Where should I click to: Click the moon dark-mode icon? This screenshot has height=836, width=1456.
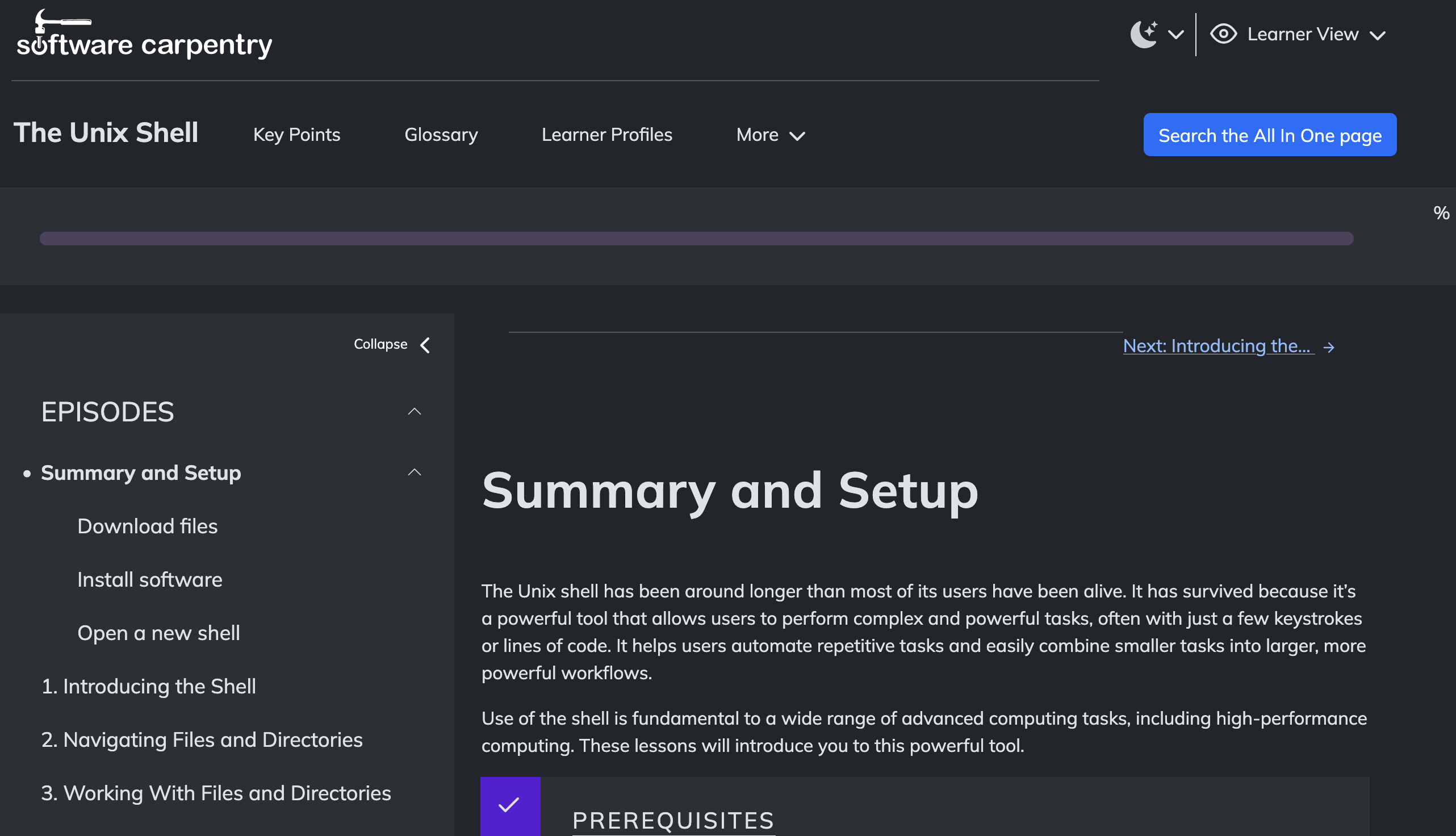click(x=1144, y=34)
